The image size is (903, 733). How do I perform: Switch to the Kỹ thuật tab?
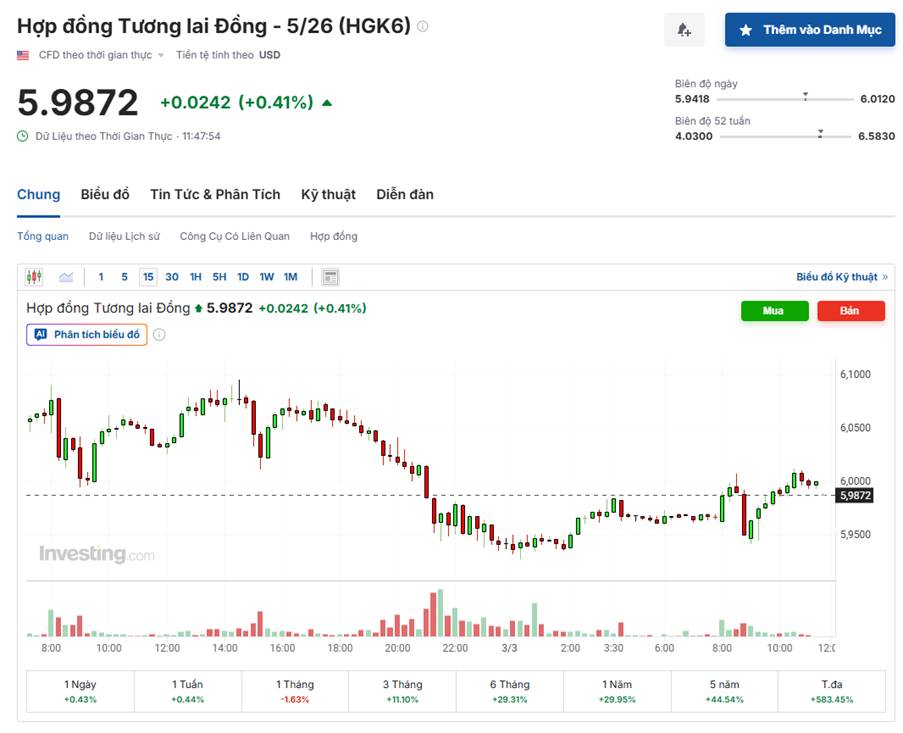328,194
